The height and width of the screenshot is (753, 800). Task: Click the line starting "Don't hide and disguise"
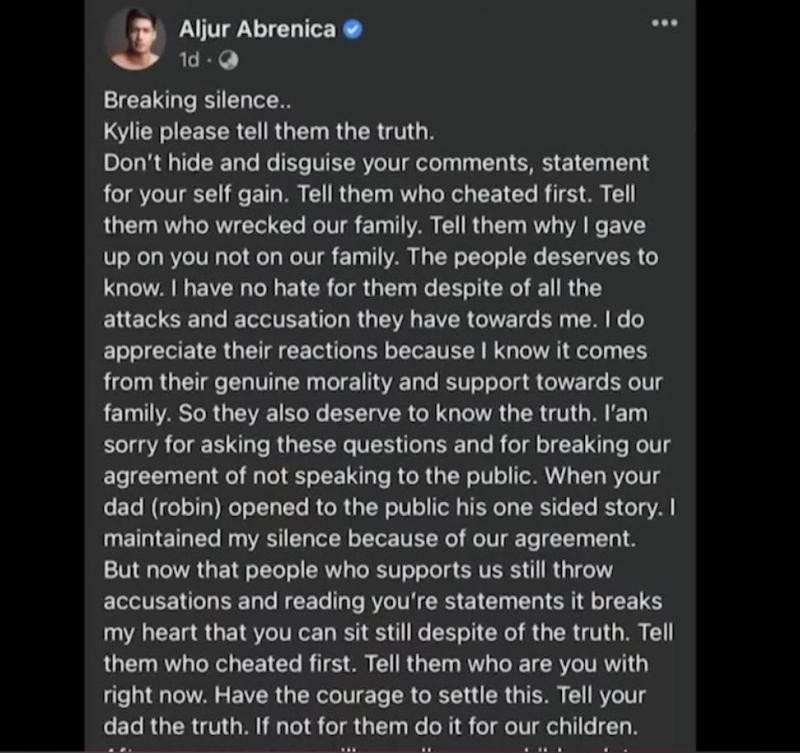click(x=376, y=162)
